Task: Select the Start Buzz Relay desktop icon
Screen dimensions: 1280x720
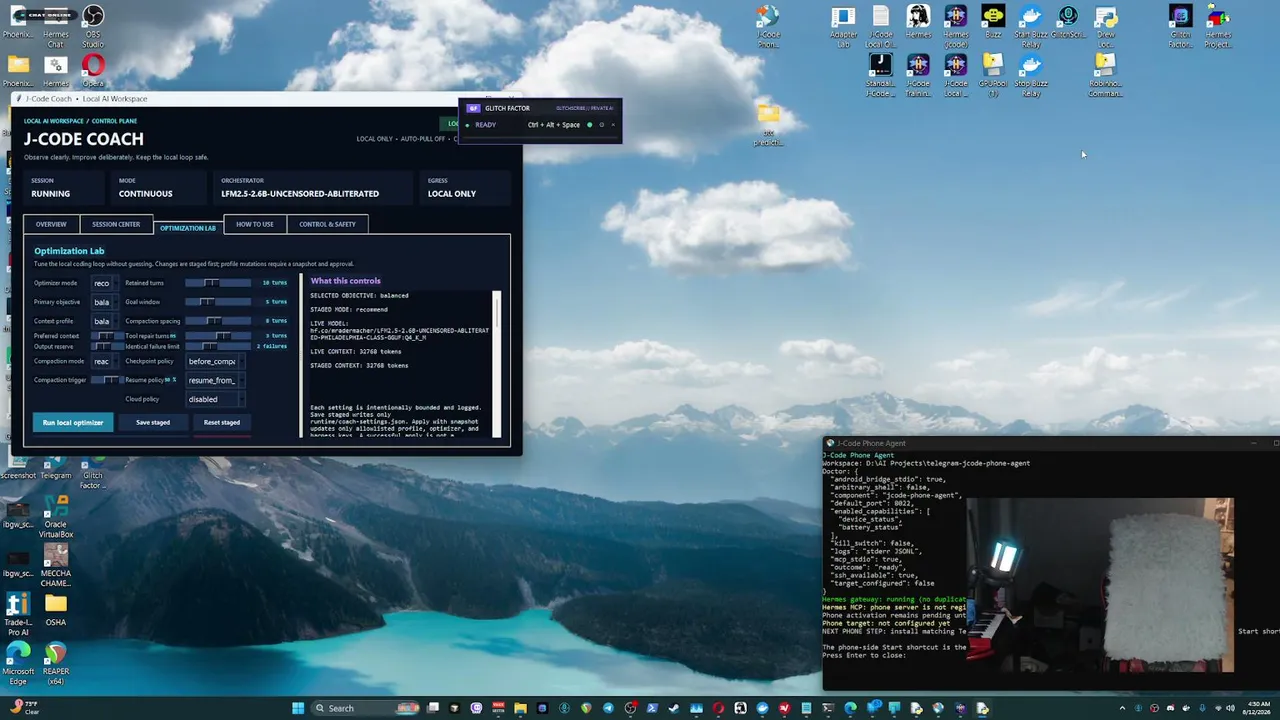Action: point(1031,26)
